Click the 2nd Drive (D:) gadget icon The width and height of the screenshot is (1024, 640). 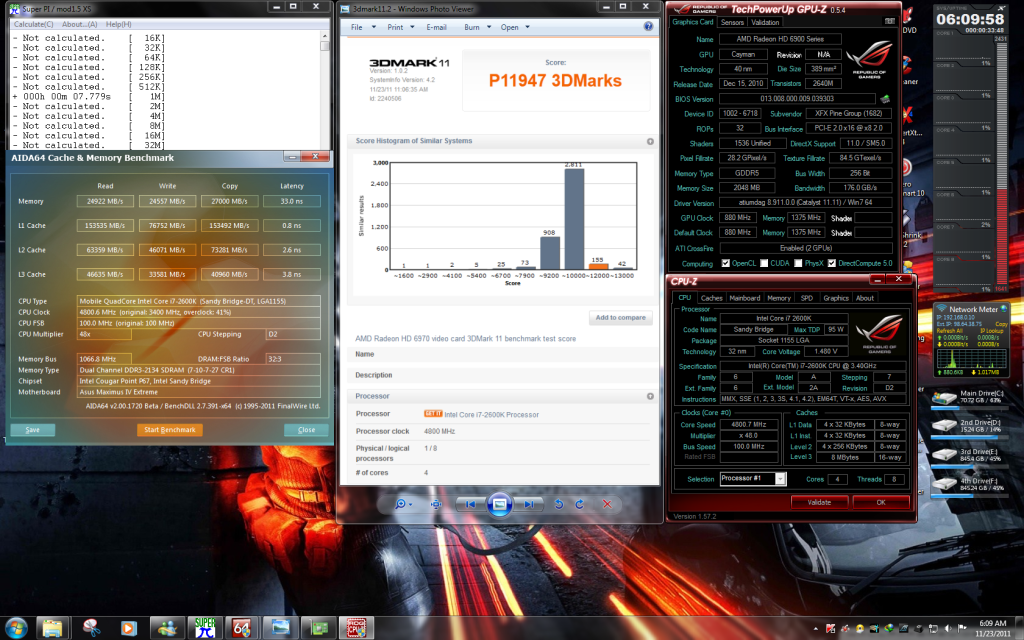[x=943, y=426]
